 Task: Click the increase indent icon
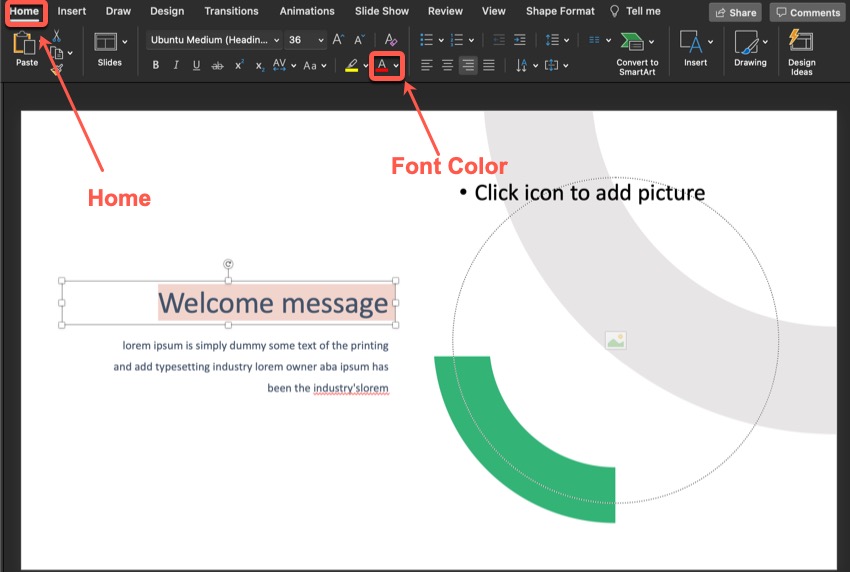519,40
